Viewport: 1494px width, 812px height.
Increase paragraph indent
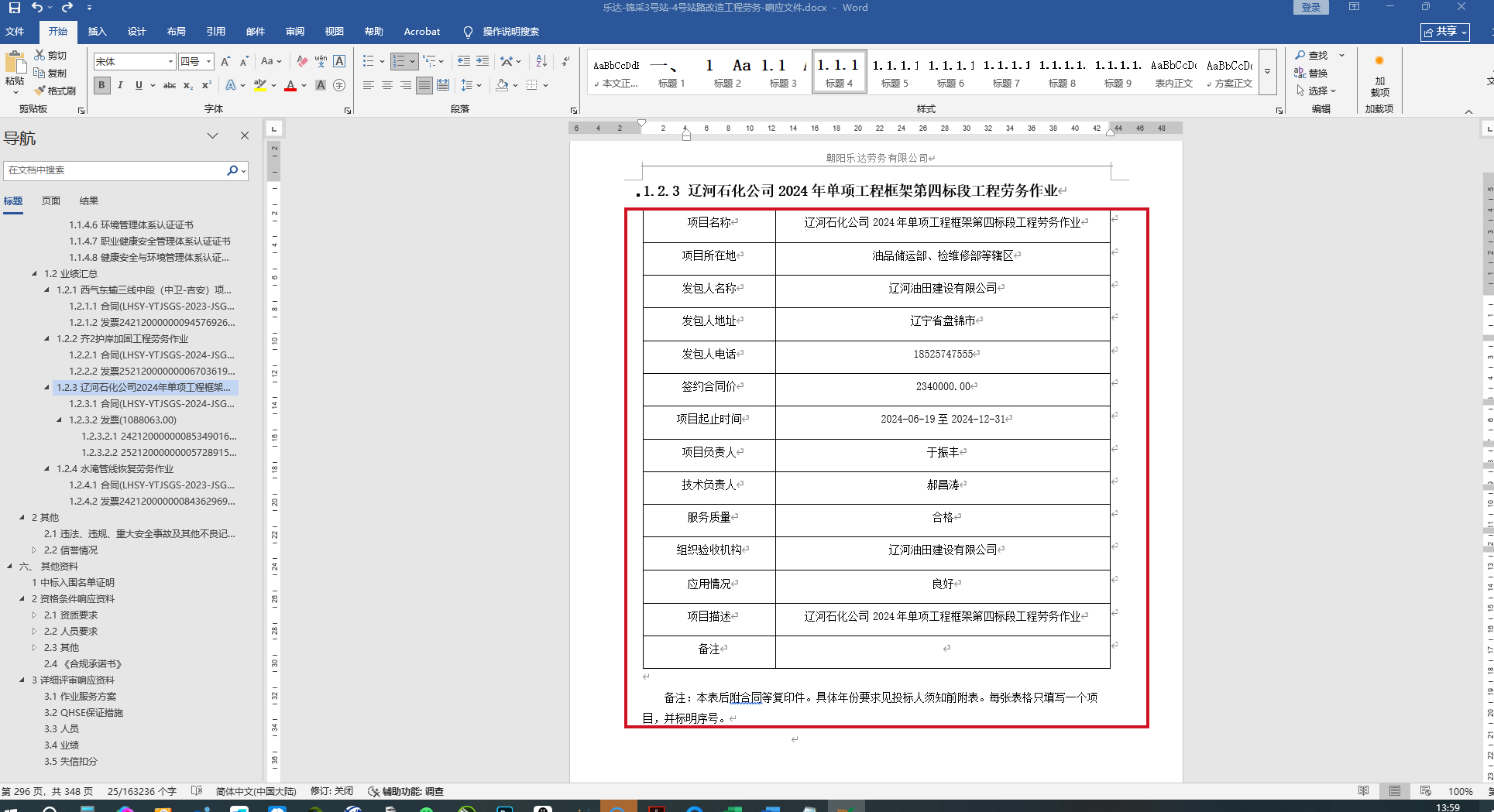click(x=483, y=61)
